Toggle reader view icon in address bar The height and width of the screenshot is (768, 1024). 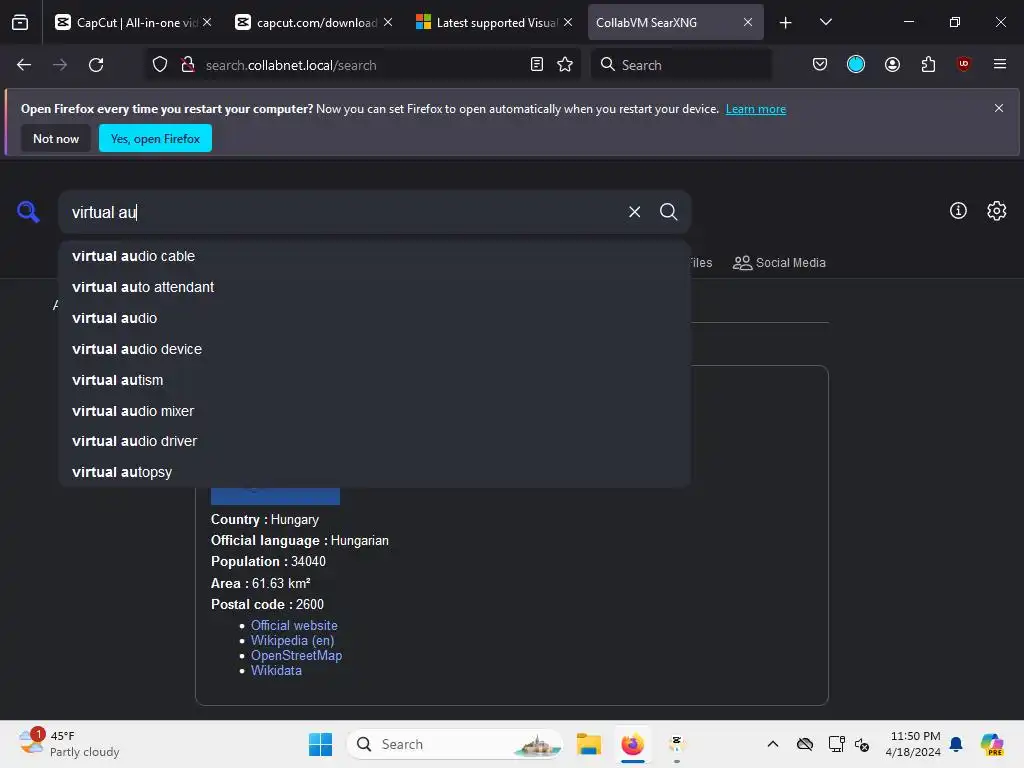click(536, 65)
